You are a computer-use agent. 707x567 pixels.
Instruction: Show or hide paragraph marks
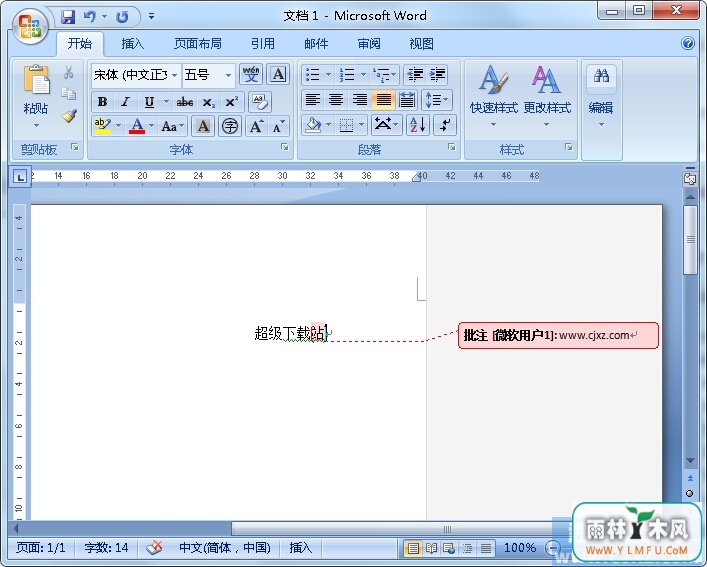tap(445, 125)
